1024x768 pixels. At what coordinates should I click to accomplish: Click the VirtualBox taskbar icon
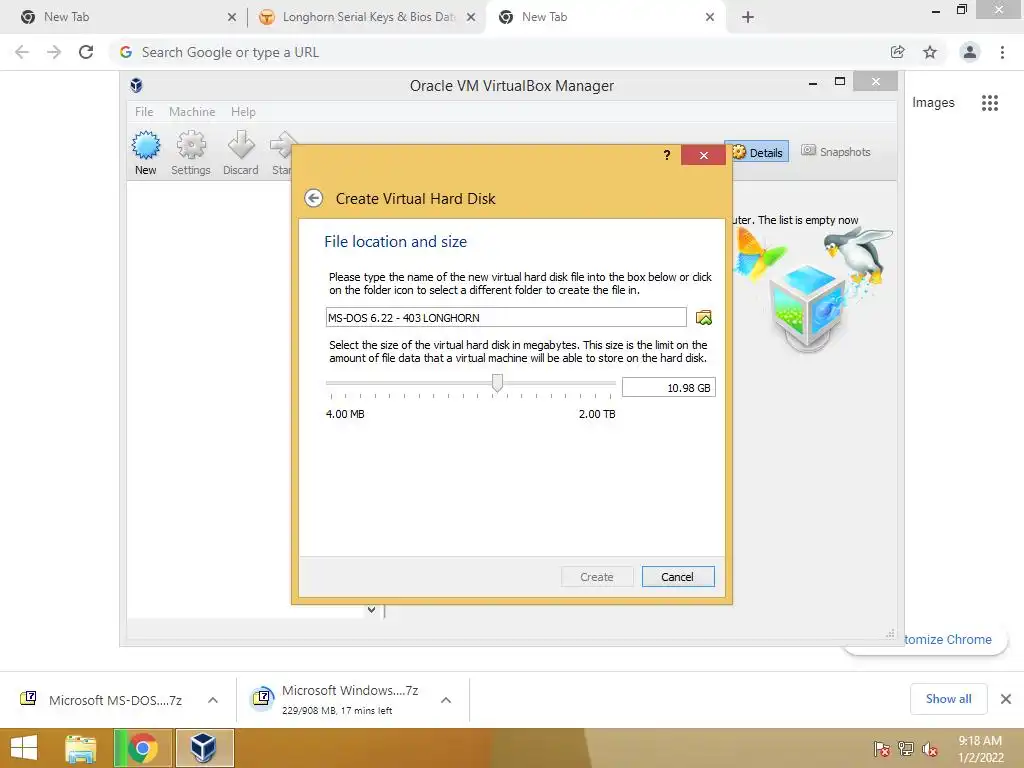(x=204, y=748)
